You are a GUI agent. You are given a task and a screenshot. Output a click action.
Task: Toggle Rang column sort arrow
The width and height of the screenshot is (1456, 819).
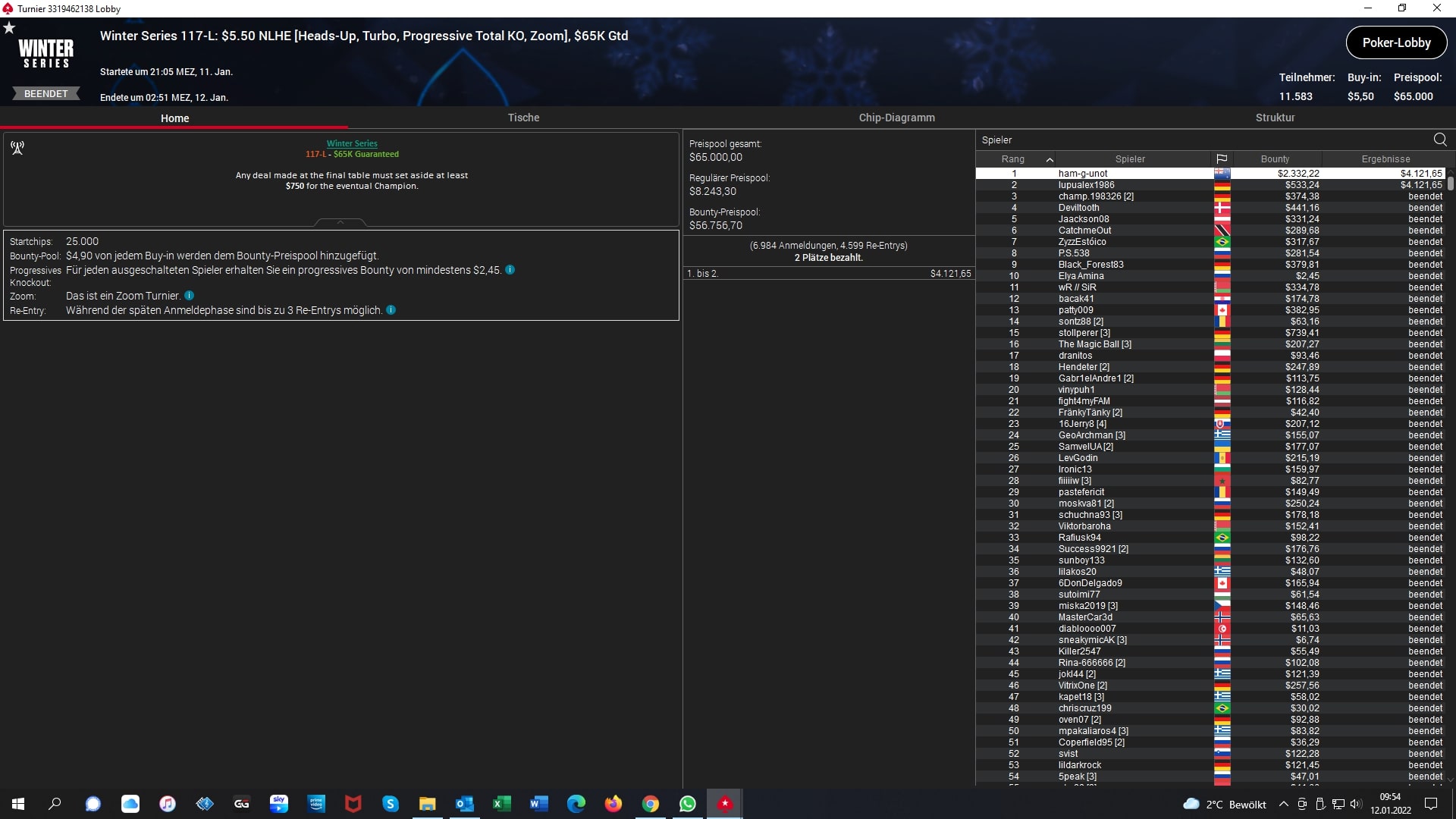(1050, 159)
